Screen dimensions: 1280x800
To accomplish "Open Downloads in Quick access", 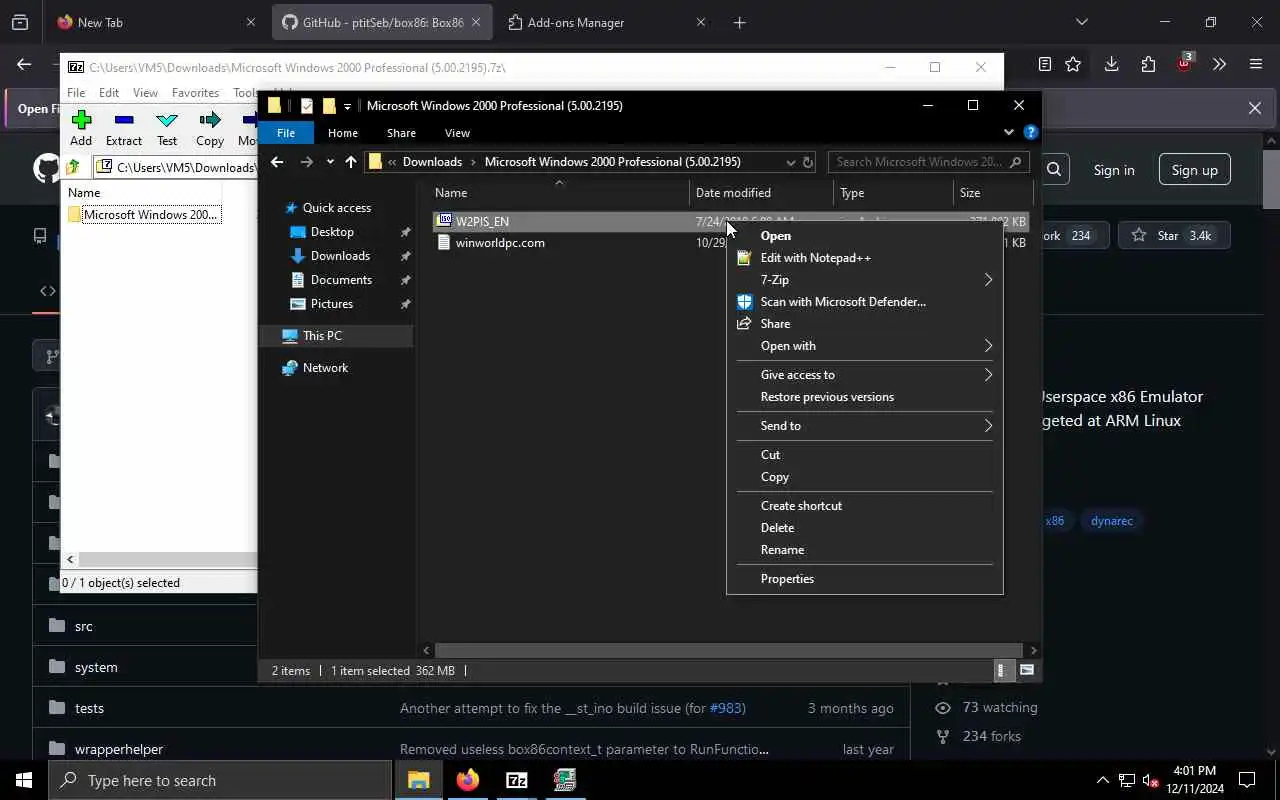I will pos(340,256).
